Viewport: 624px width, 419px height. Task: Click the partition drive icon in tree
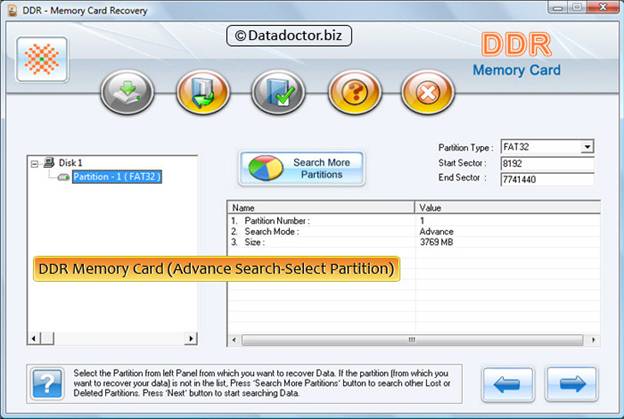63,177
